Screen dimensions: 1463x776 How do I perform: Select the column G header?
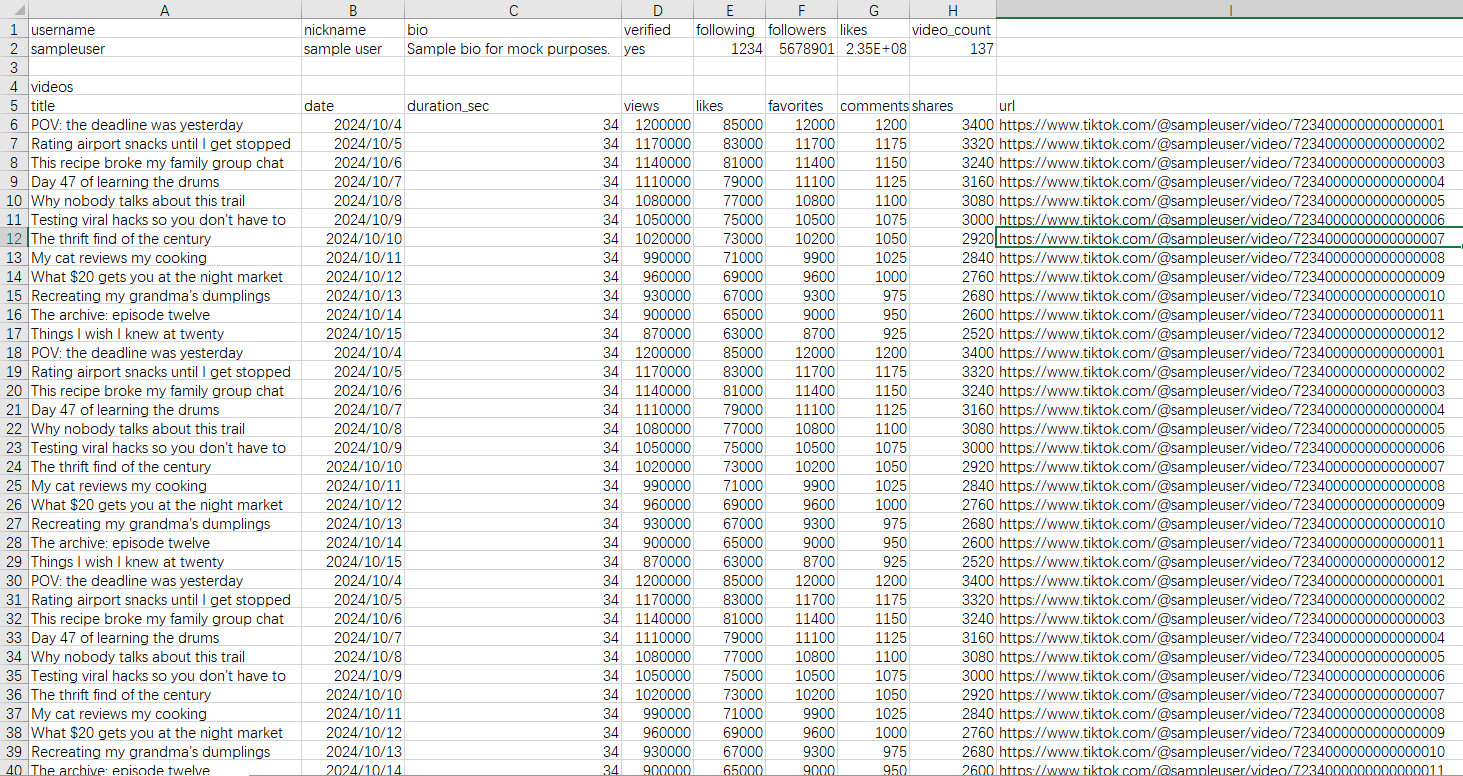point(873,10)
